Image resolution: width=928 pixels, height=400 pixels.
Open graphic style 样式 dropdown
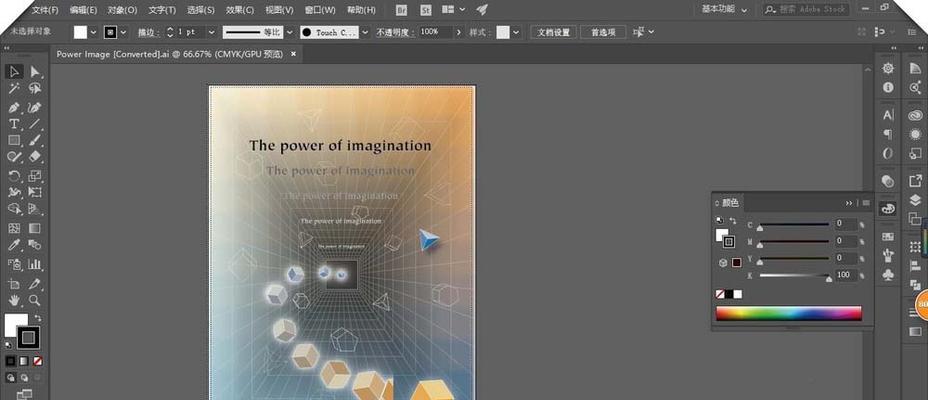click(x=517, y=32)
